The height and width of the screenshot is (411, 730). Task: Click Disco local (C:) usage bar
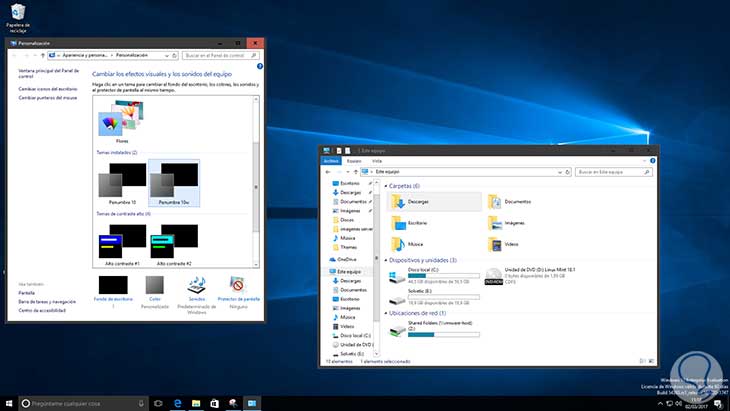tap(444, 276)
